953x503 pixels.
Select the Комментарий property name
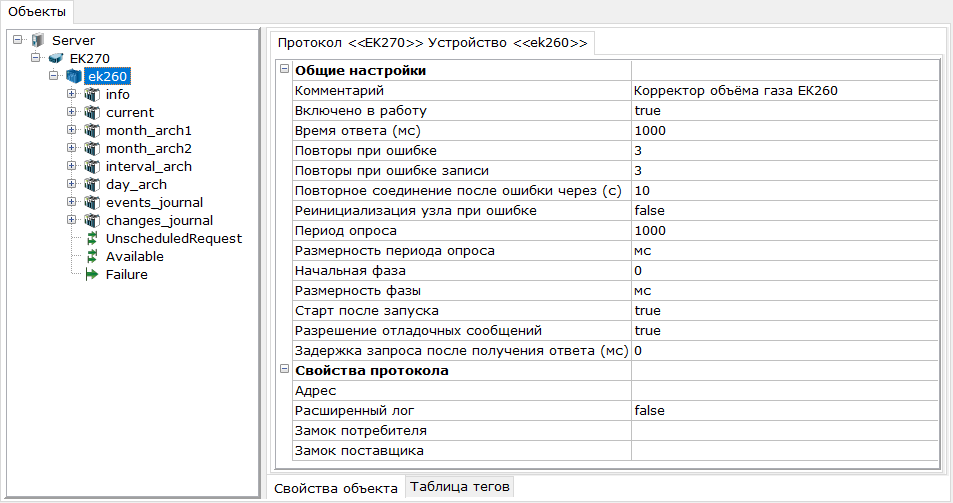(x=339, y=91)
